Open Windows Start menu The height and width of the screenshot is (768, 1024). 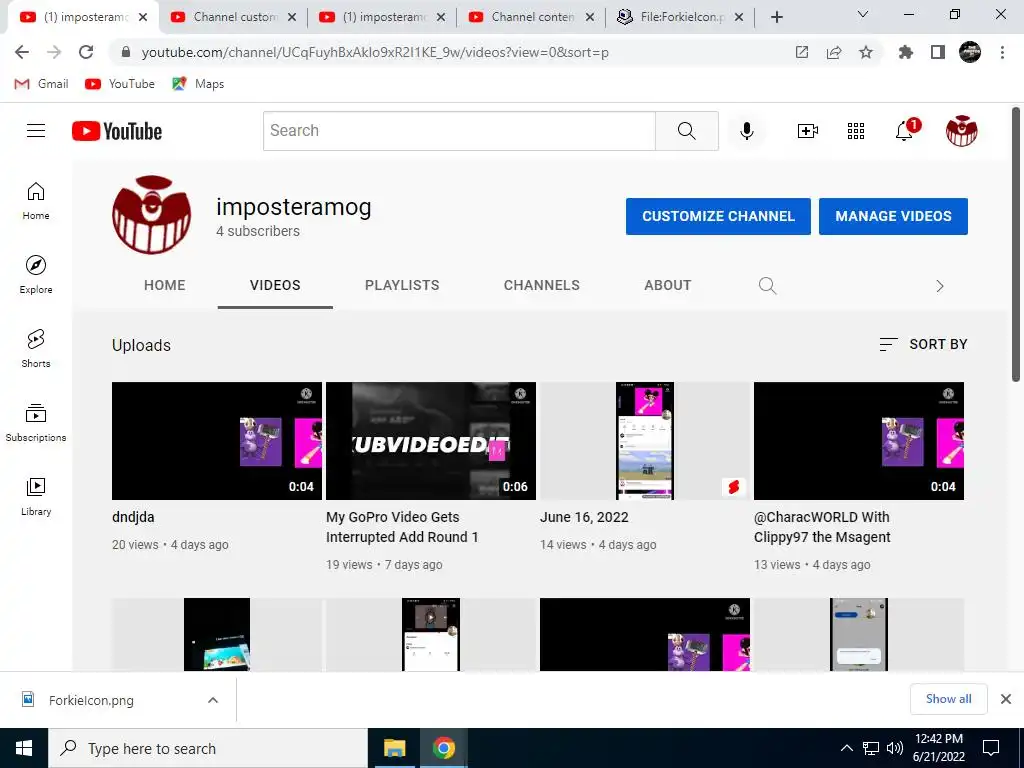click(x=24, y=748)
